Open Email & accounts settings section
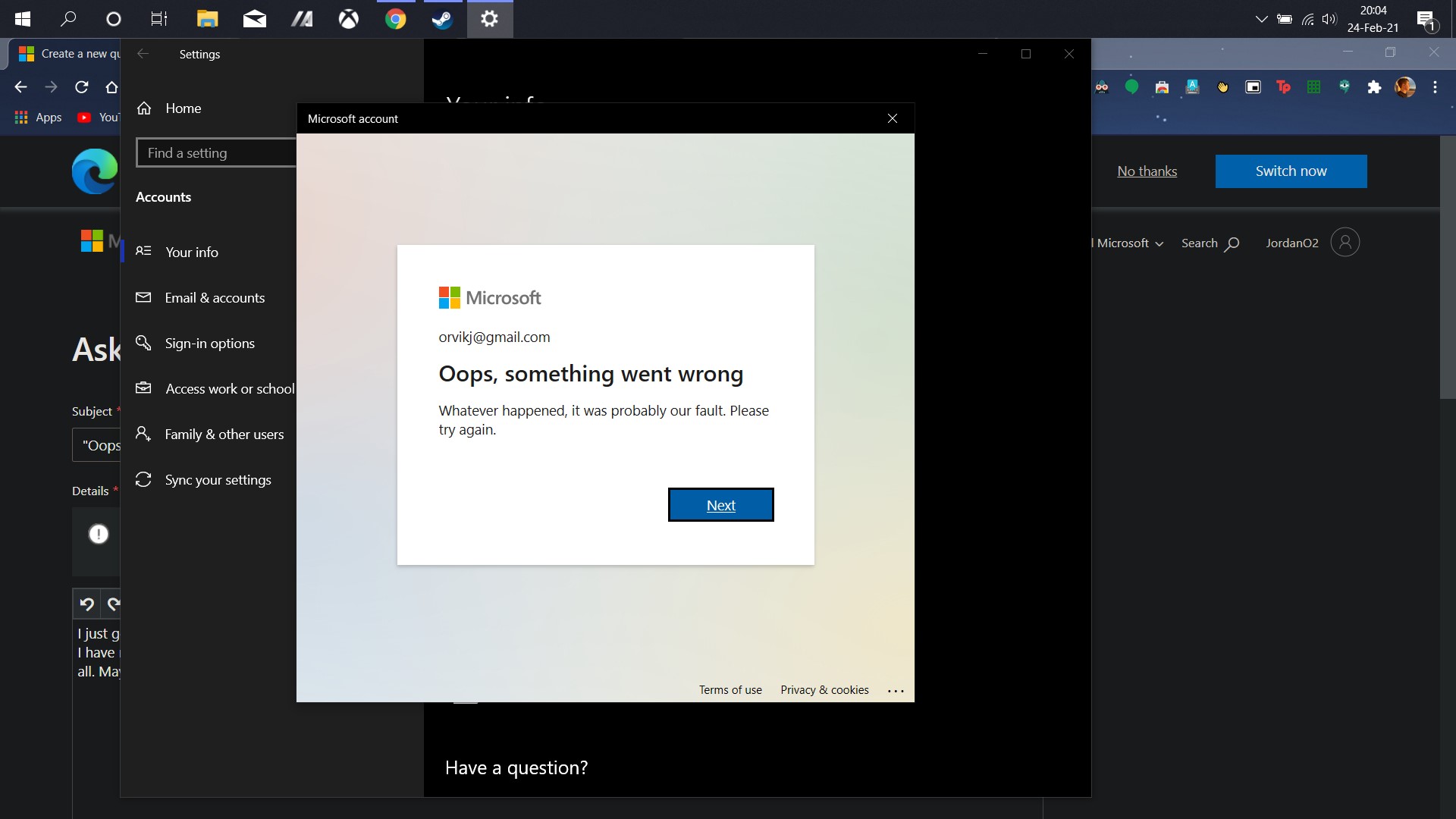 (x=214, y=297)
